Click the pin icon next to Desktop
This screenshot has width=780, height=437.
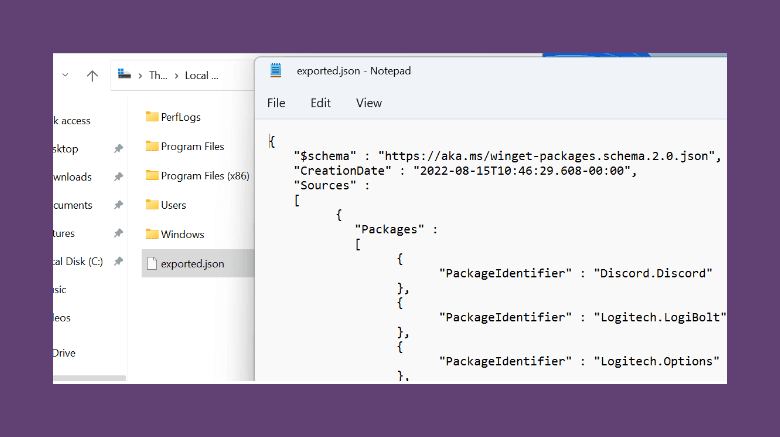coord(118,149)
